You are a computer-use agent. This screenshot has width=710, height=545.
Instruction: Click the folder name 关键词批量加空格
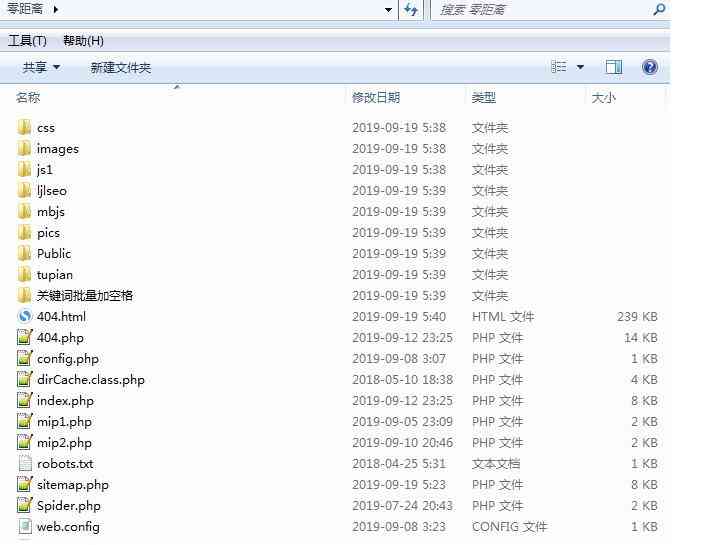[x=85, y=295]
